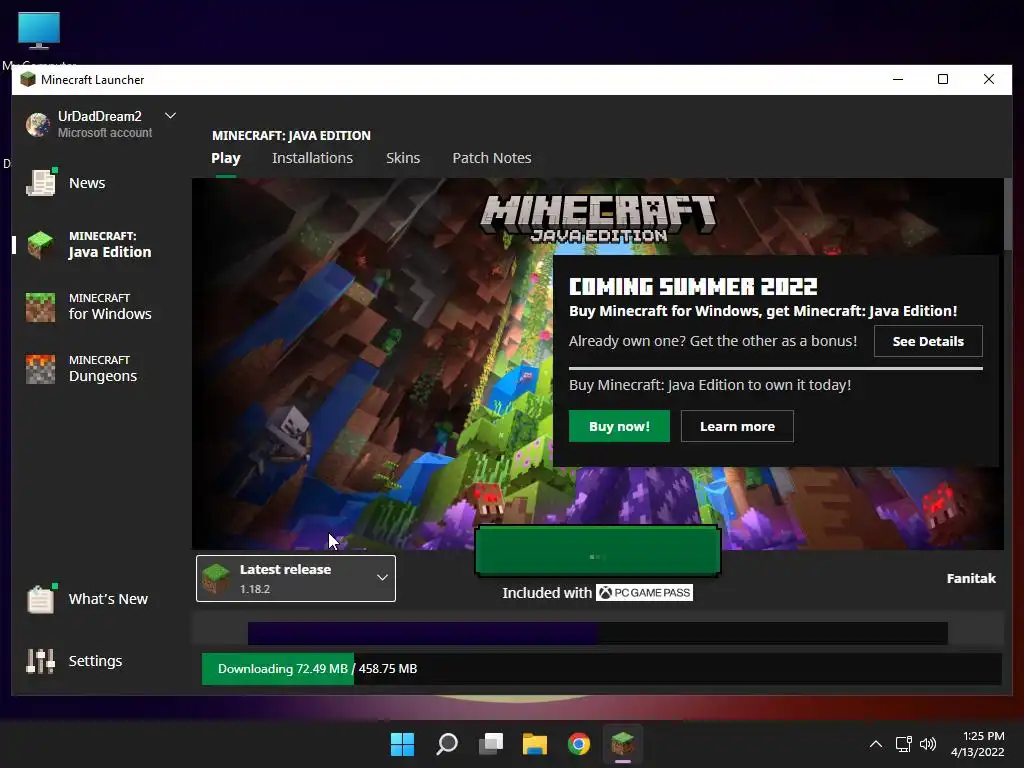
Task: Click the purple launch progress bar
Action: point(598,633)
